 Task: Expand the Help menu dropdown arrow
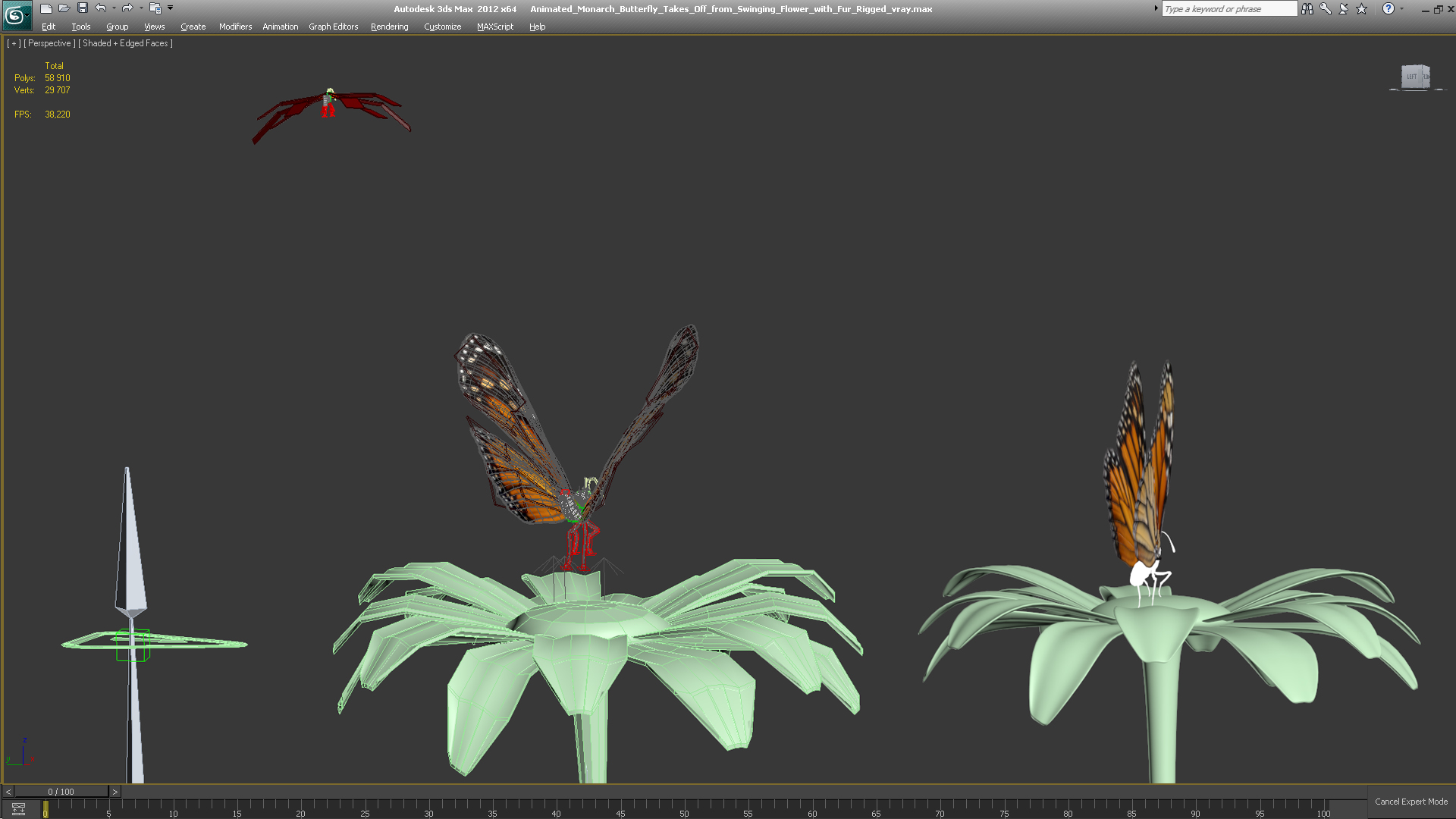[x=1401, y=9]
